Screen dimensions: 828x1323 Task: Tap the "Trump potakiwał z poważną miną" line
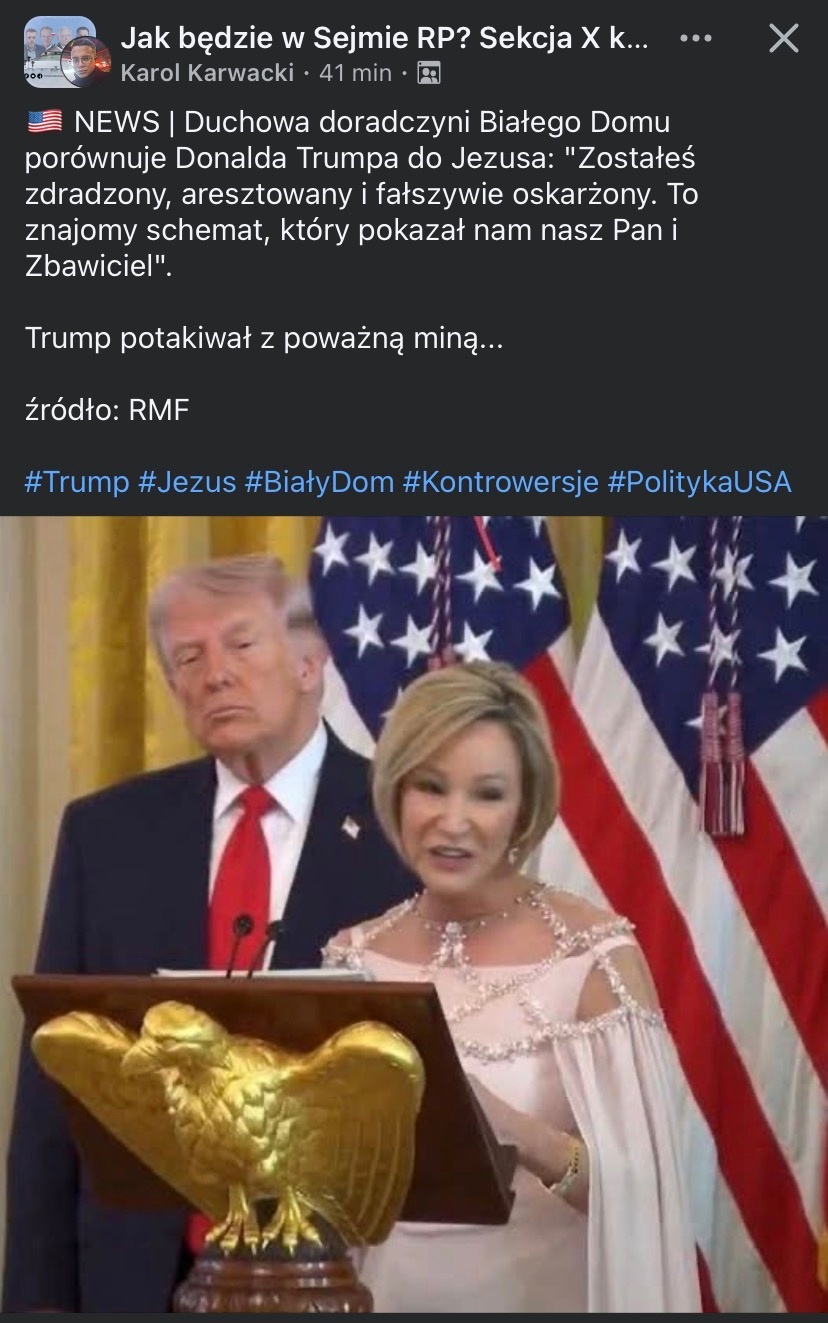pyautogui.click(x=264, y=339)
